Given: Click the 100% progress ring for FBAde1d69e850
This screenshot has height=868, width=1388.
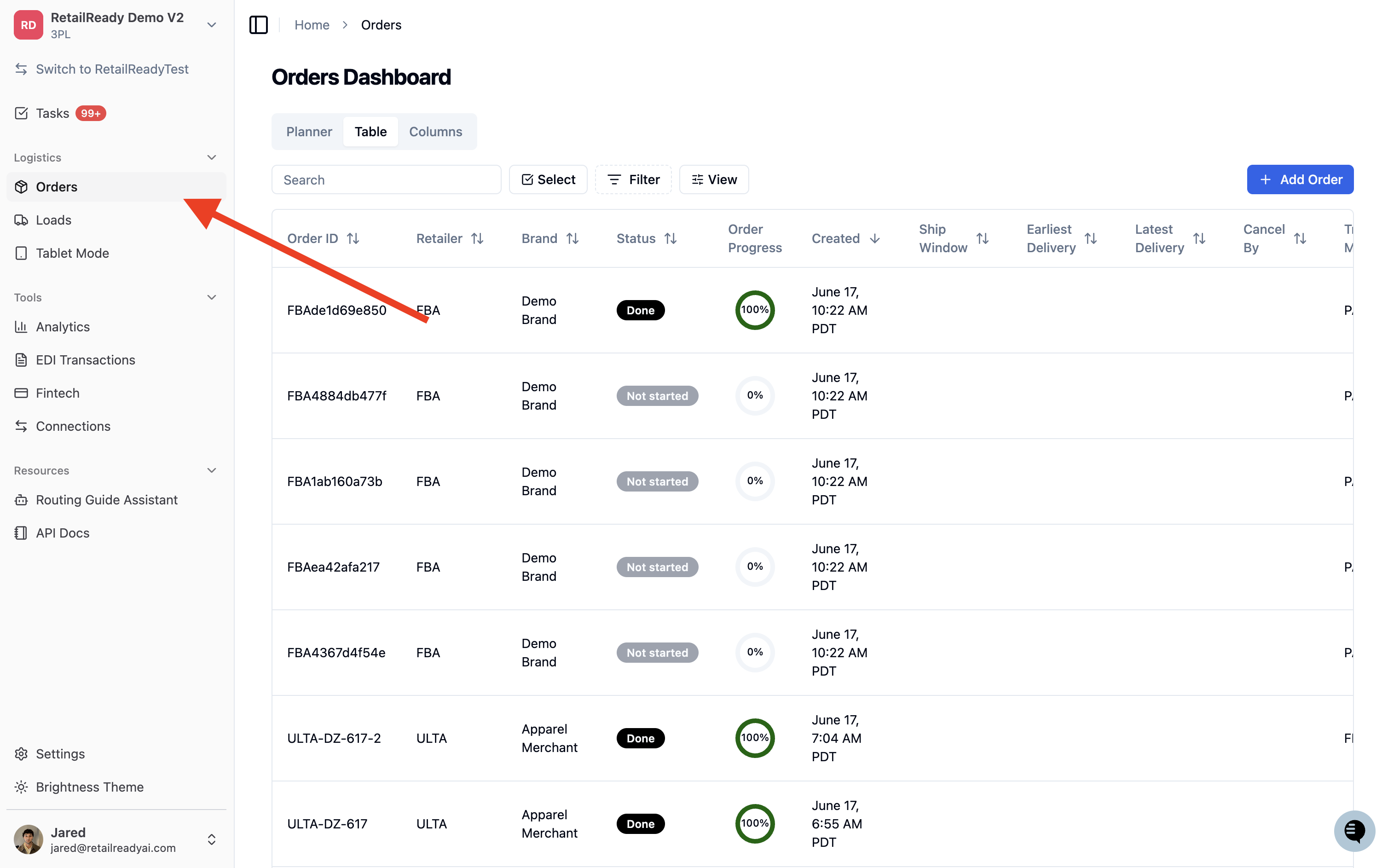Looking at the screenshot, I should (755, 310).
